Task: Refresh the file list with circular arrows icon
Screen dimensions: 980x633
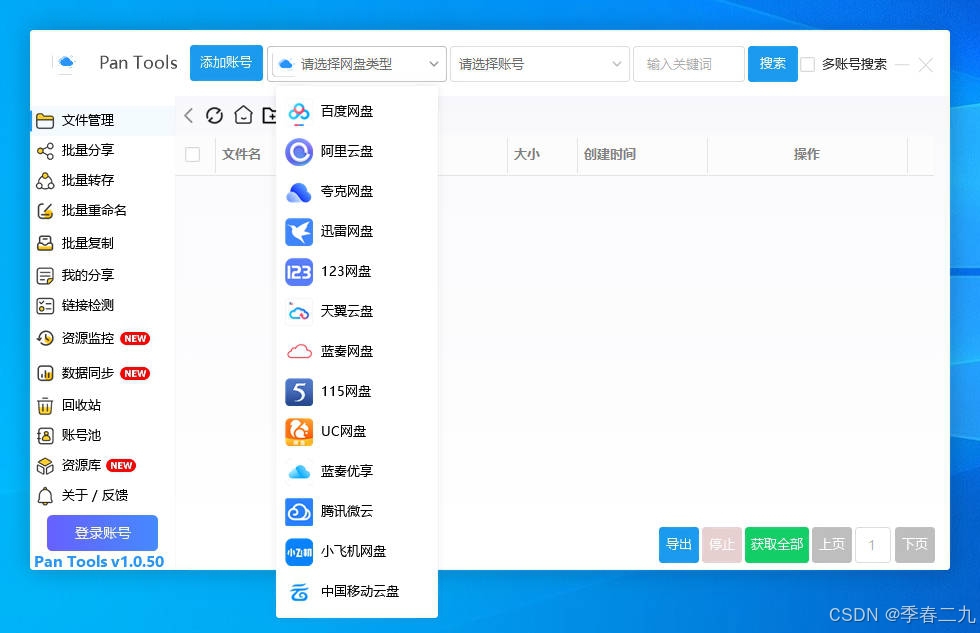Action: (x=214, y=115)
